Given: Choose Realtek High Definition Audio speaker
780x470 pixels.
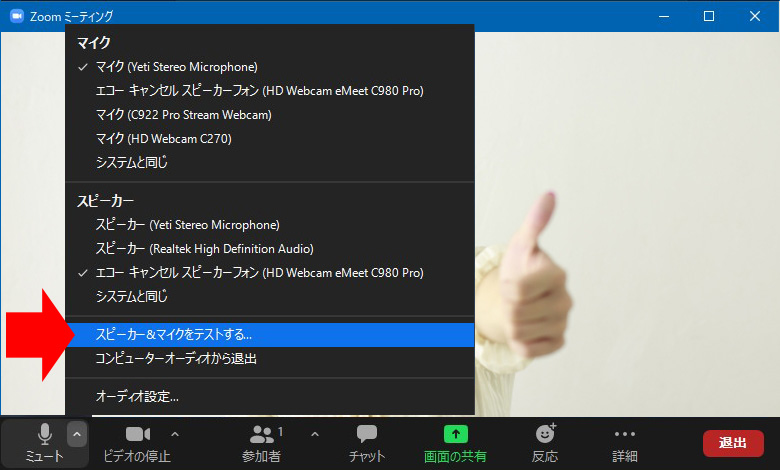Looking at the screenshot, I should pos(204,249).
